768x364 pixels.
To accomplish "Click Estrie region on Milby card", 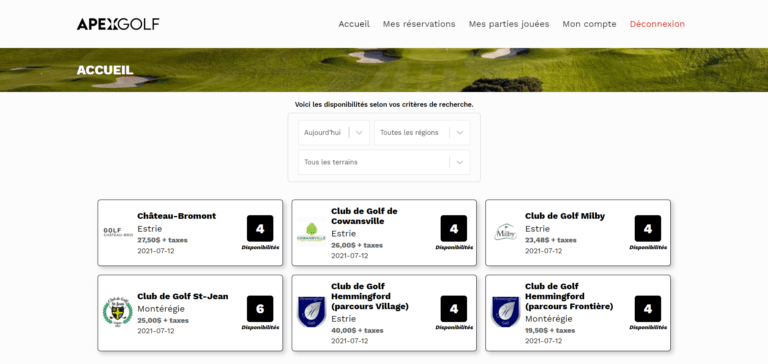I will point(537,229).
